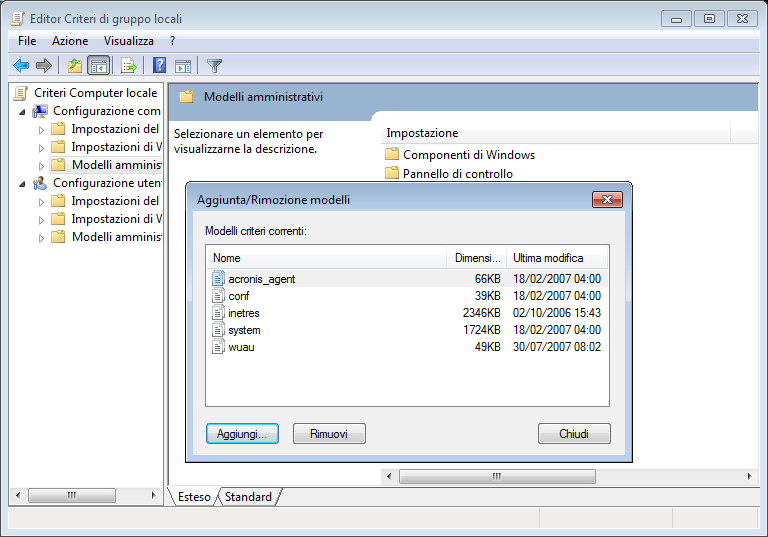This screenshot has height=537, width=768.
Task: Toggle the show/hide console tree icon
Action: [x=98, y=66]
